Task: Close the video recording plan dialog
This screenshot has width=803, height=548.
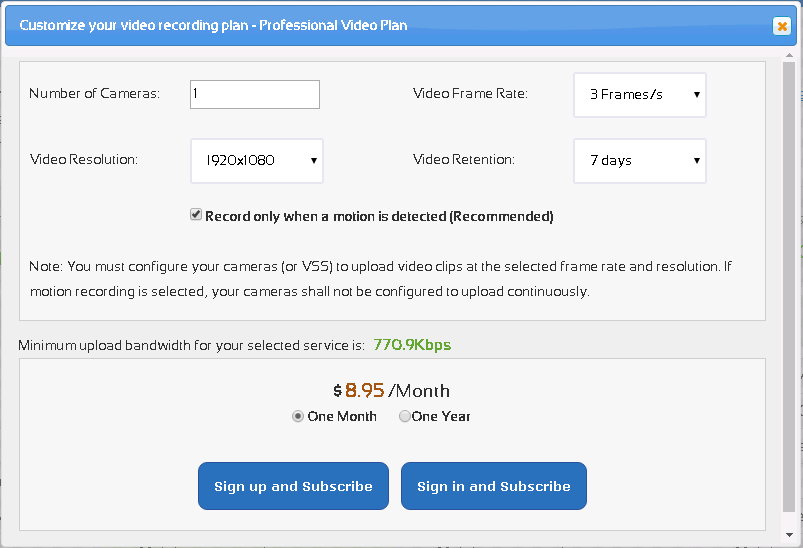Action: coord(782,27)
